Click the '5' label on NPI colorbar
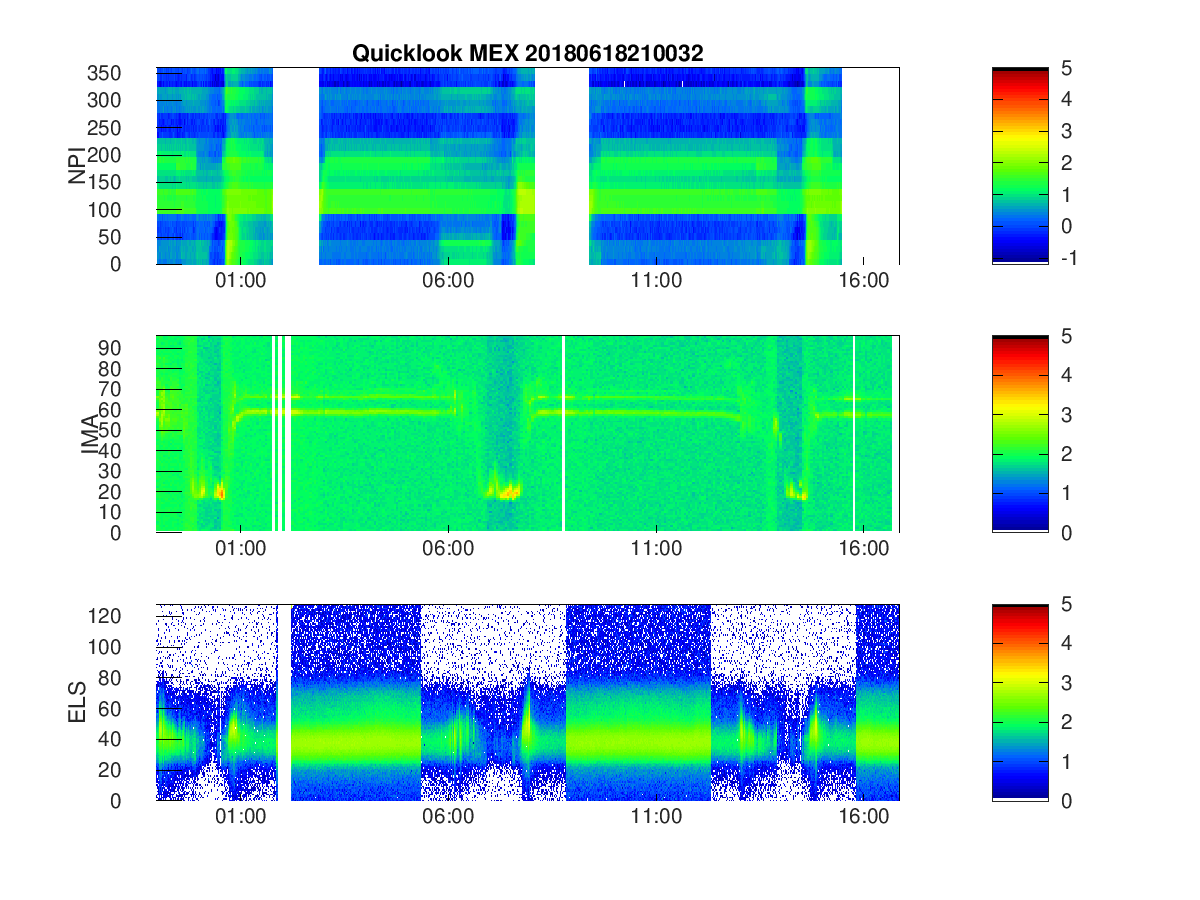1200x900 pixels. pyautogui.click(x=1065, y=68)
